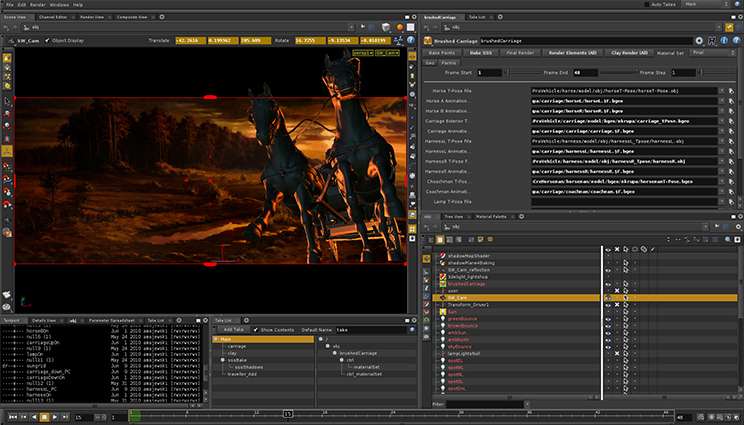Click the Bake Points button
This screenshot has width=744, height=425.
pyautogui.click(x=441, y=53)
